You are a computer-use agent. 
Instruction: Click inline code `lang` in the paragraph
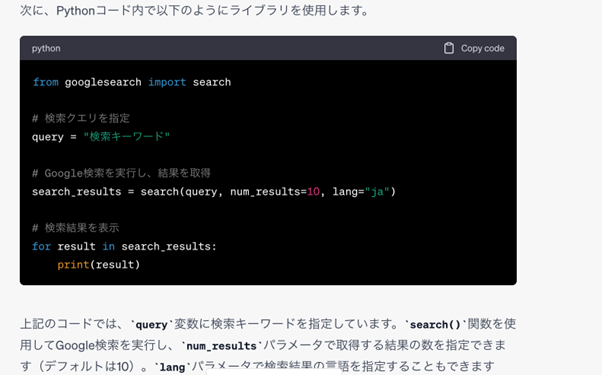click(x=172, y=367)
